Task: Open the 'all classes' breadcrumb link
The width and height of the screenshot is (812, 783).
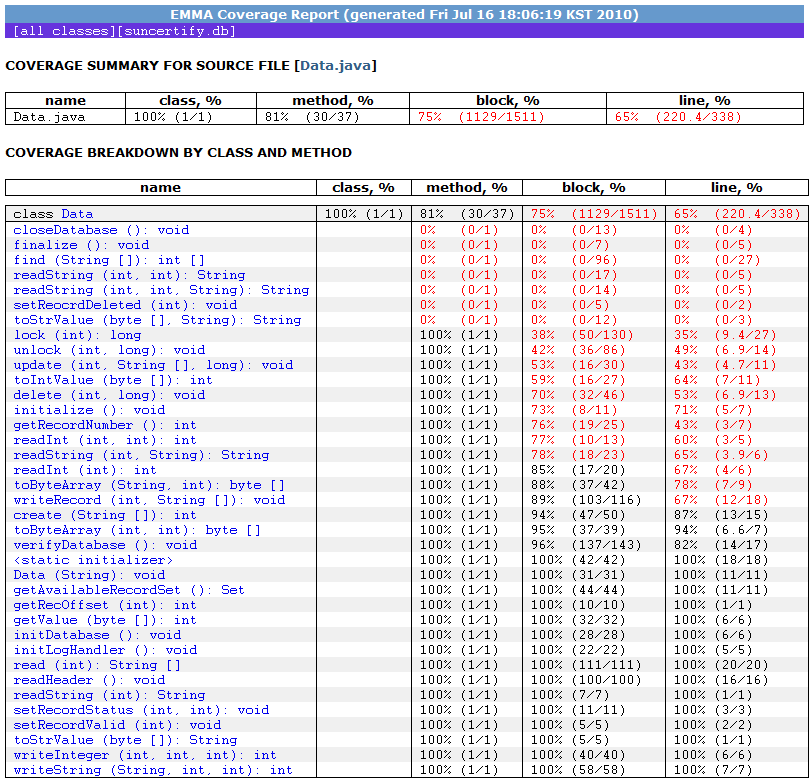Action: point(65,31)
